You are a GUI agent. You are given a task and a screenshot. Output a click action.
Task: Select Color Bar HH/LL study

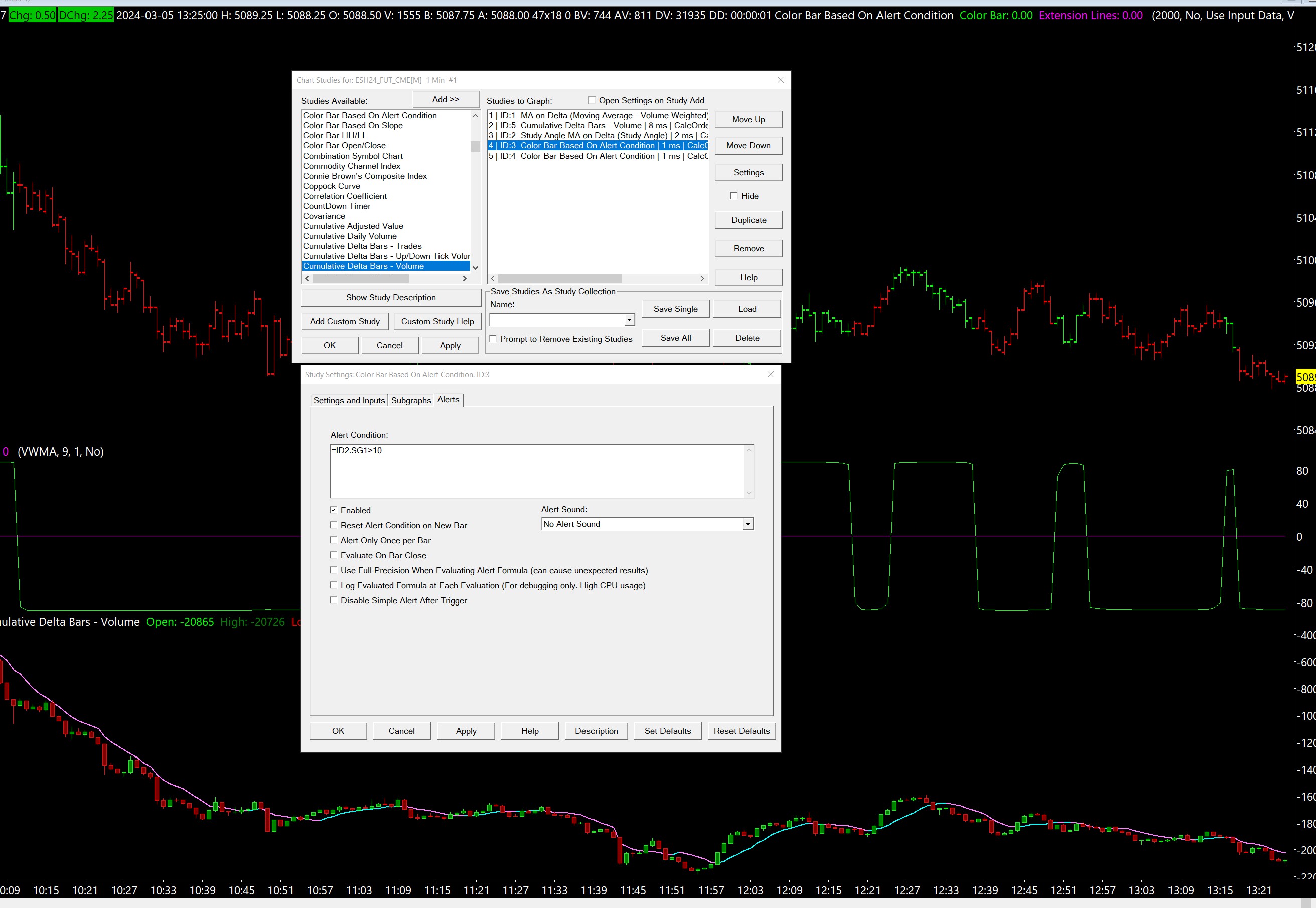[x=335, y=135]
